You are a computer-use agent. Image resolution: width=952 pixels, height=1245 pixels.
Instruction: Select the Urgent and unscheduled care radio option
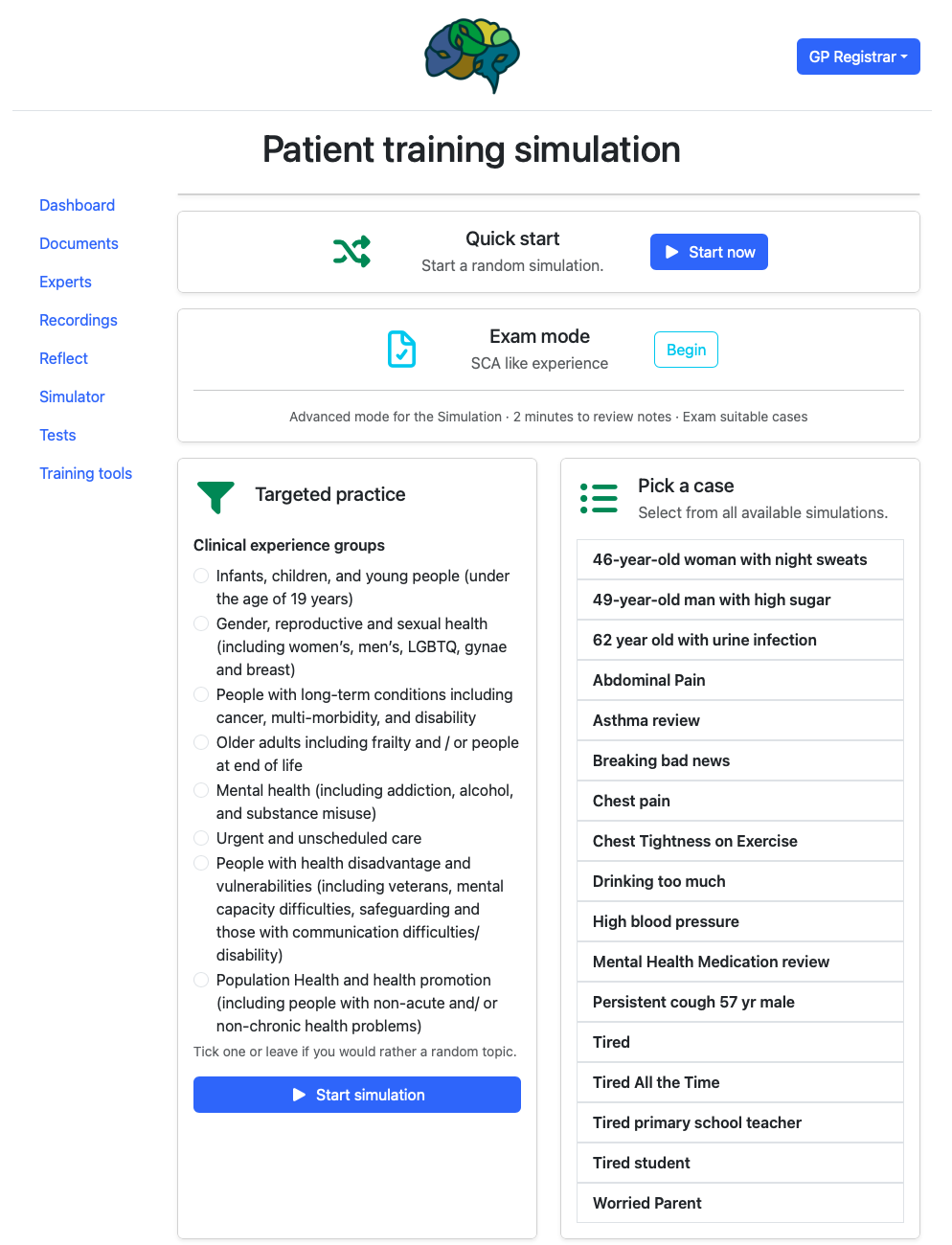[201, 839]
